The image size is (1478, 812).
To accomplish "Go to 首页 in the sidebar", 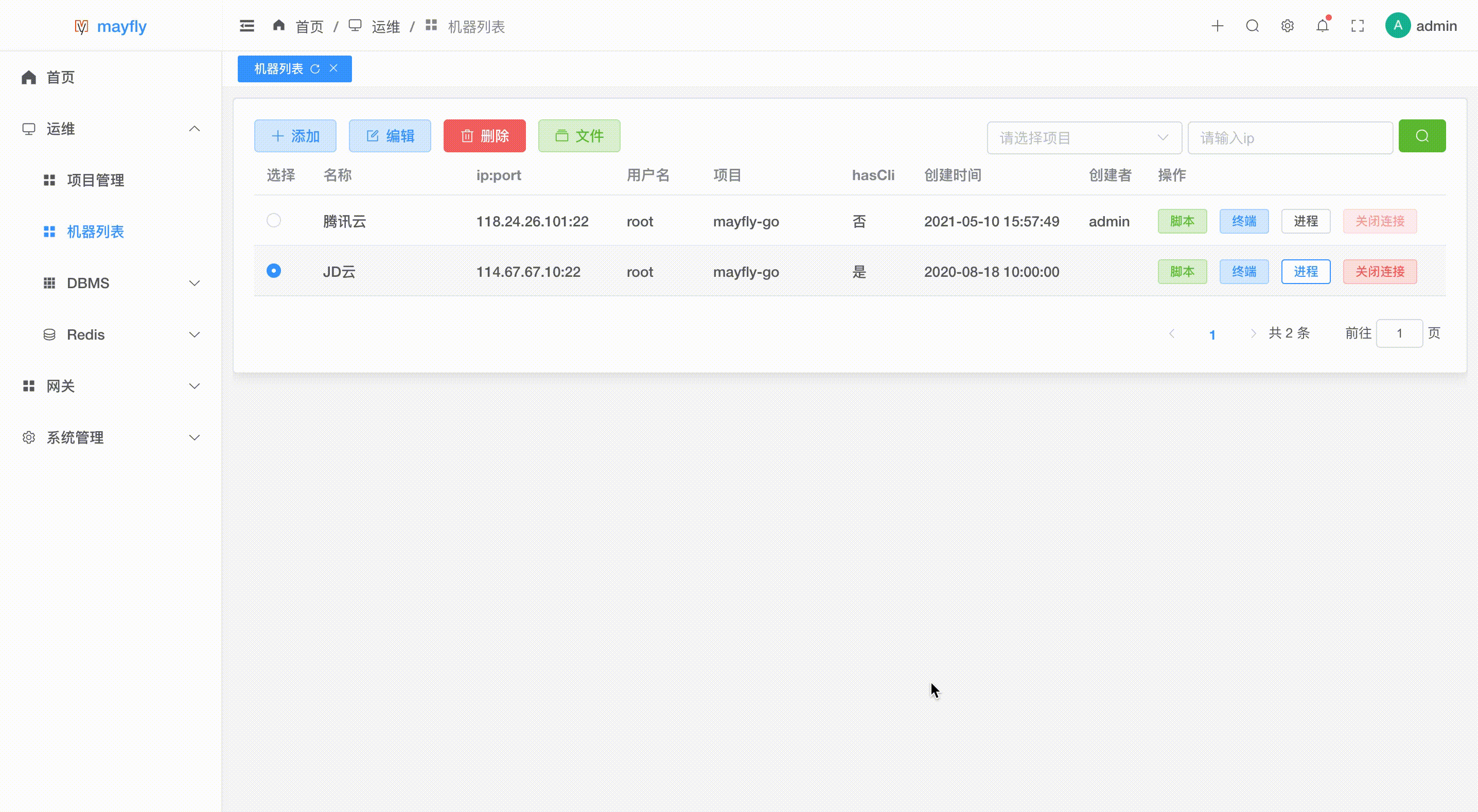I will pos(60,78).
